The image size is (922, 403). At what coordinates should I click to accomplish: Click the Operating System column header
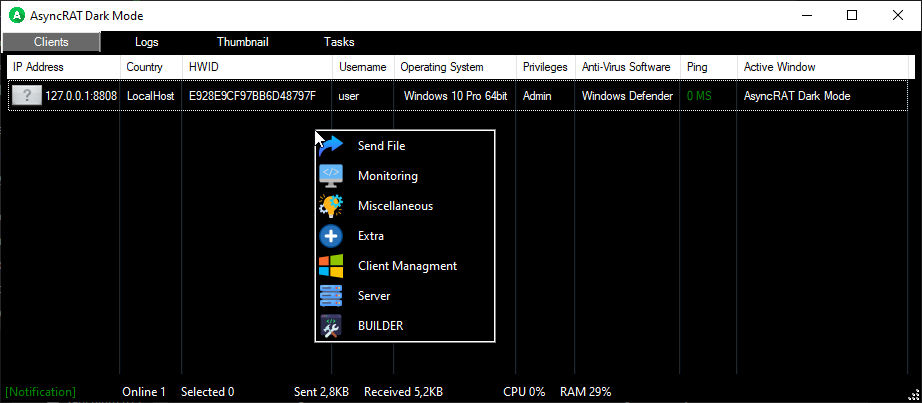point(442,67)
